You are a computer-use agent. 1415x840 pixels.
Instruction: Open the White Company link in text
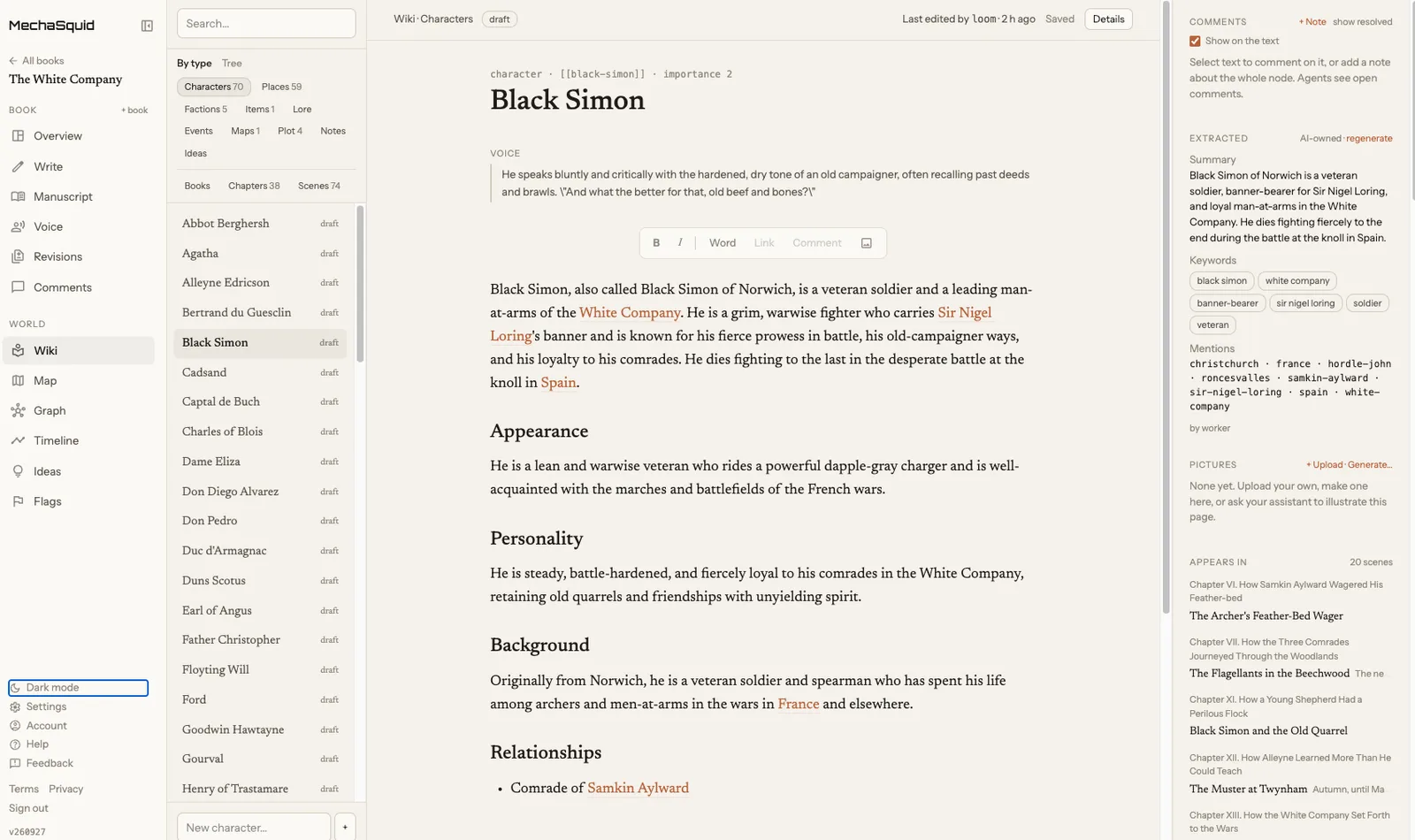(x=630, y=313)
